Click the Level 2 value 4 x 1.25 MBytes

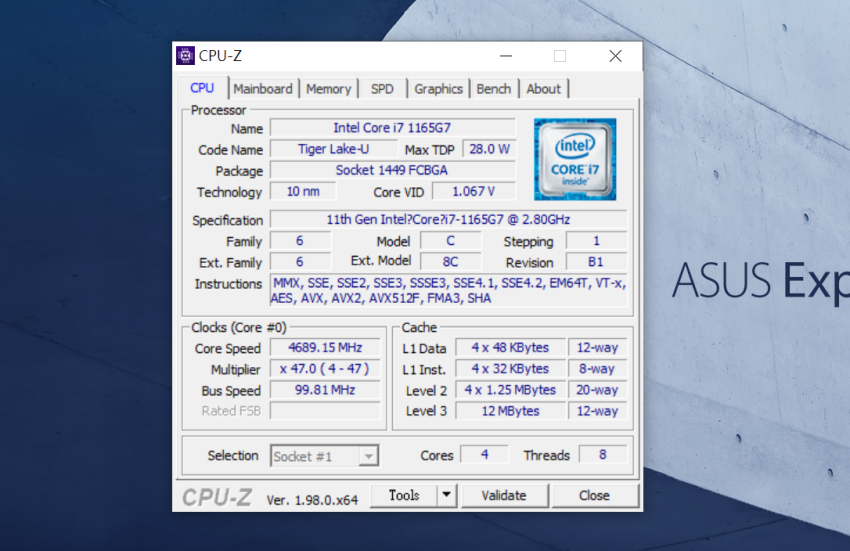coord(511,390)
